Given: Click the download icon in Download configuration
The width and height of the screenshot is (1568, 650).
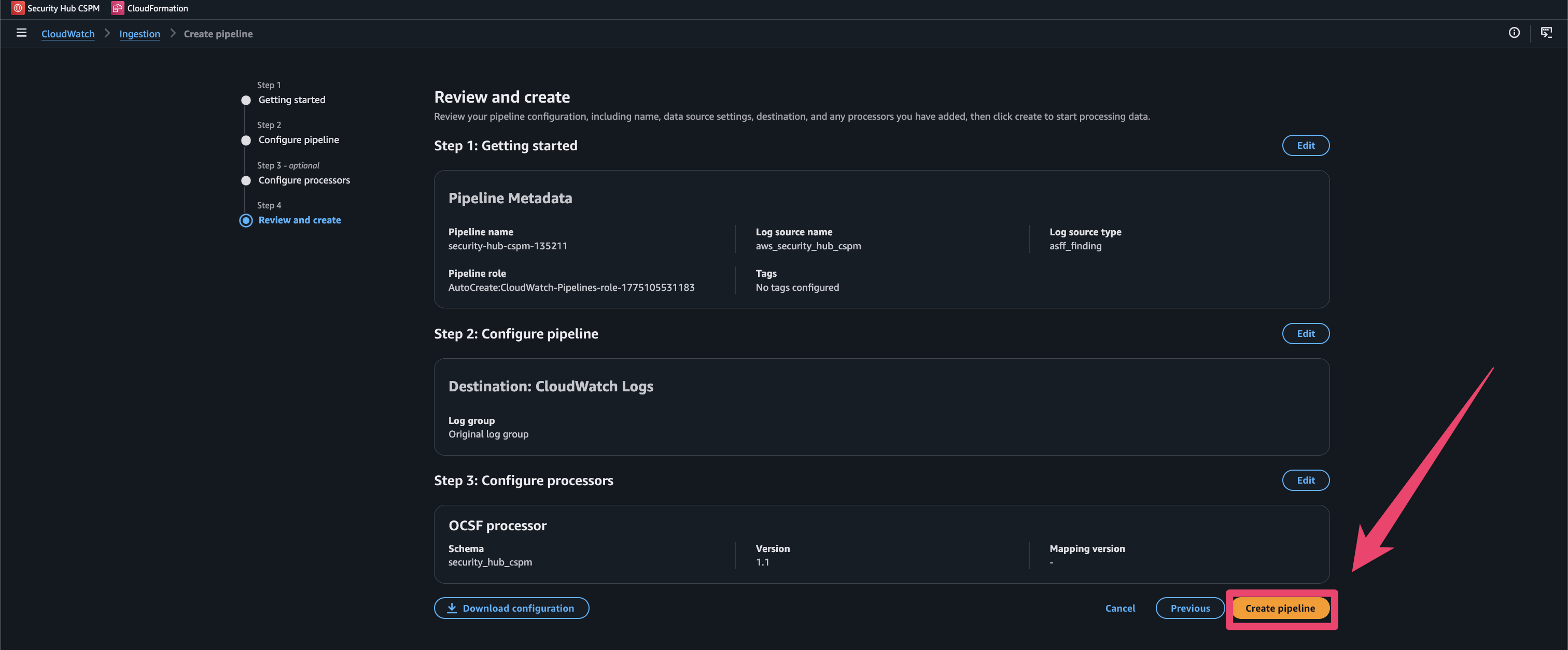Looking at the screenshot, I should click(x=452, y=607).
